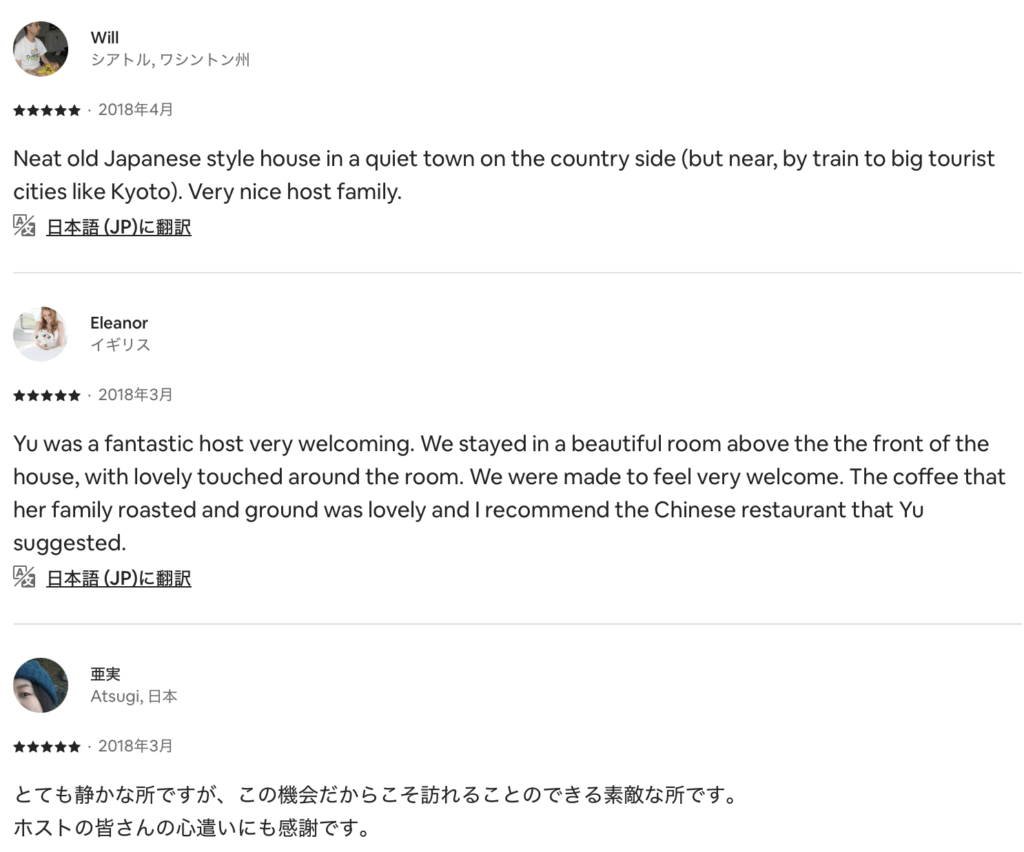
Task: Click Will's location シアトル, ワシントン州
Action: pyautogui.click(x=170, y=60)
